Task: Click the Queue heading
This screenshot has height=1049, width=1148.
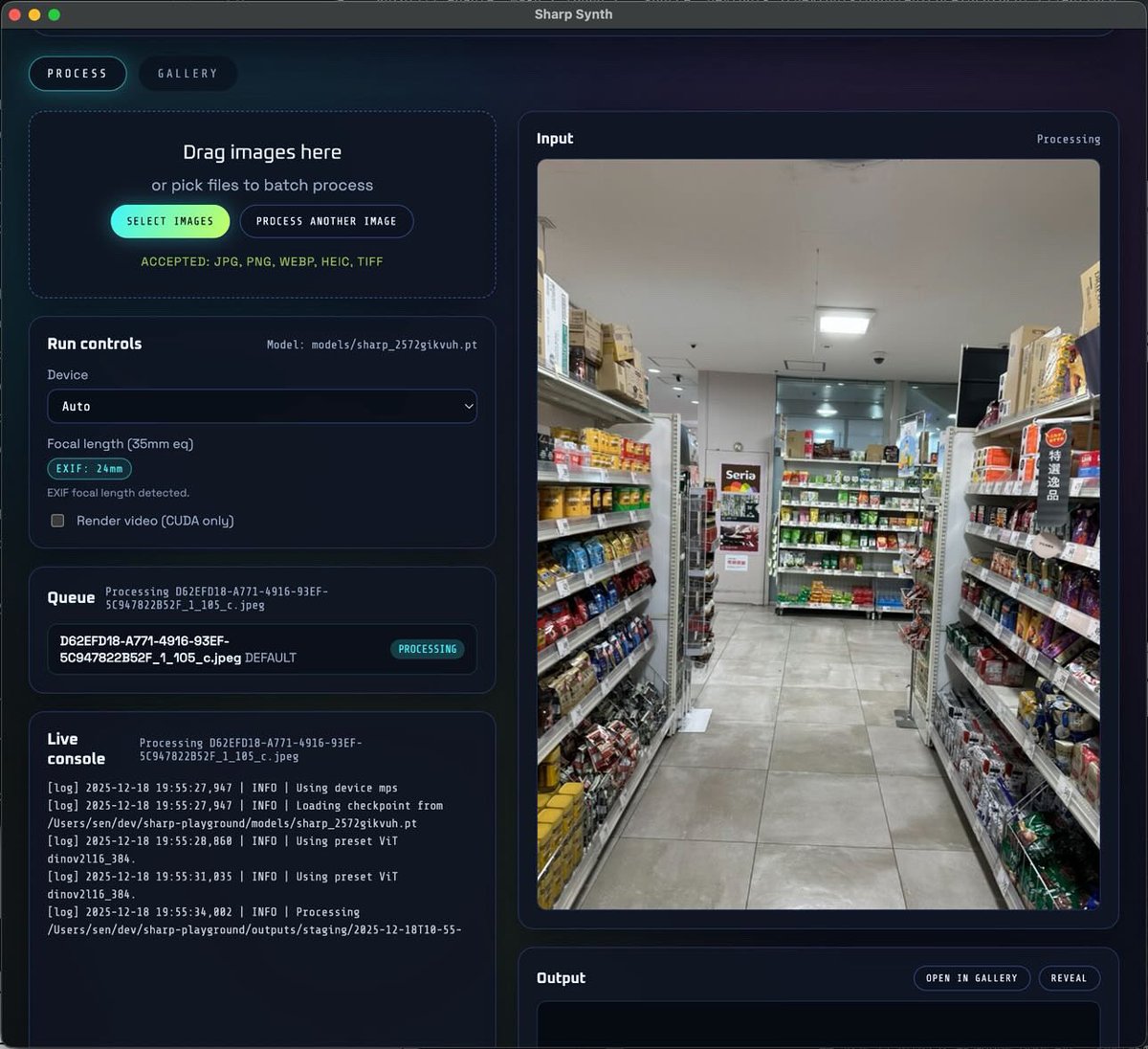Action: coord(71,597)
